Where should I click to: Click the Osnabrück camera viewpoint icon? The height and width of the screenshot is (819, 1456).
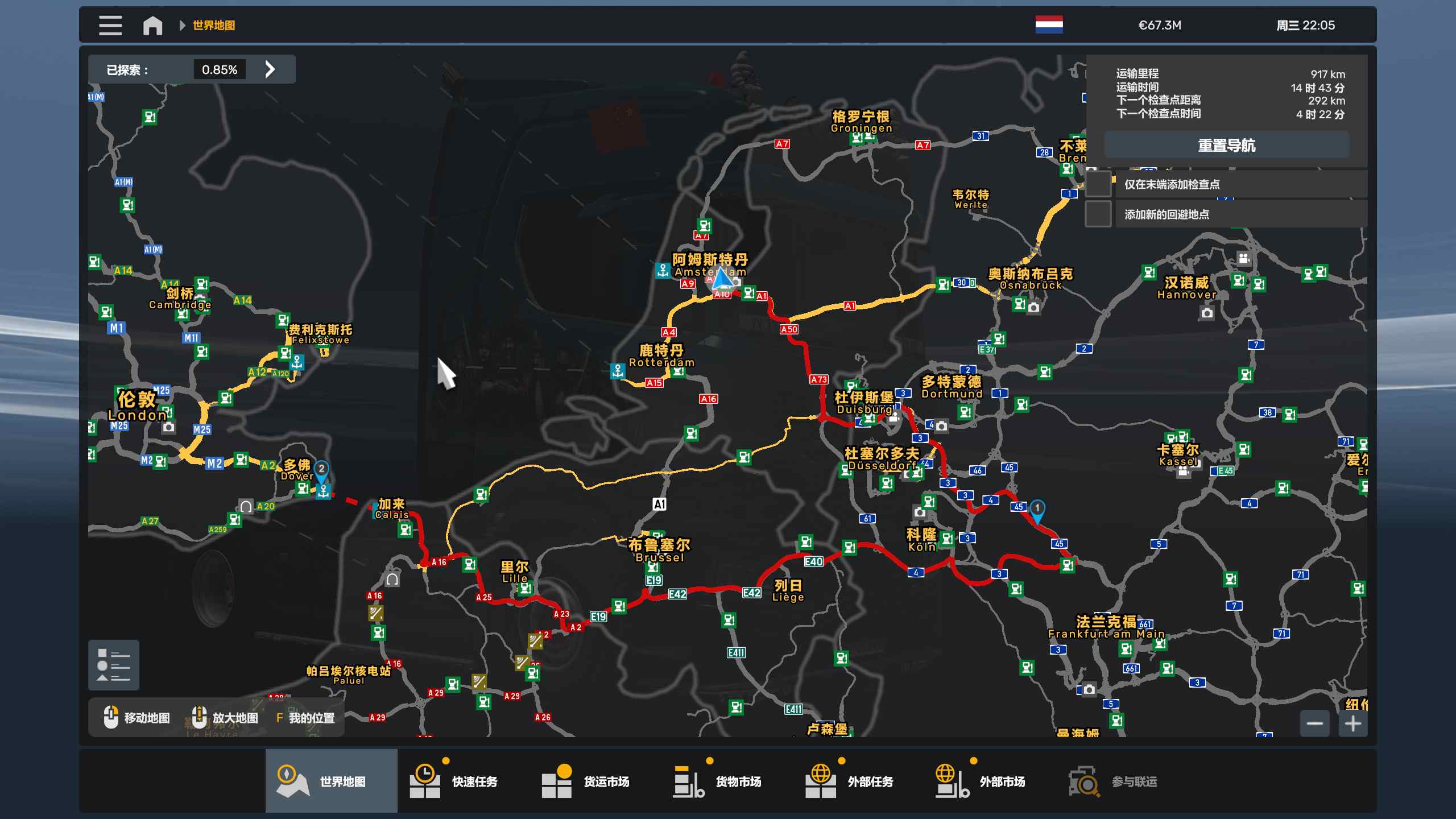pyautogui.click(x=1034, y=308)
